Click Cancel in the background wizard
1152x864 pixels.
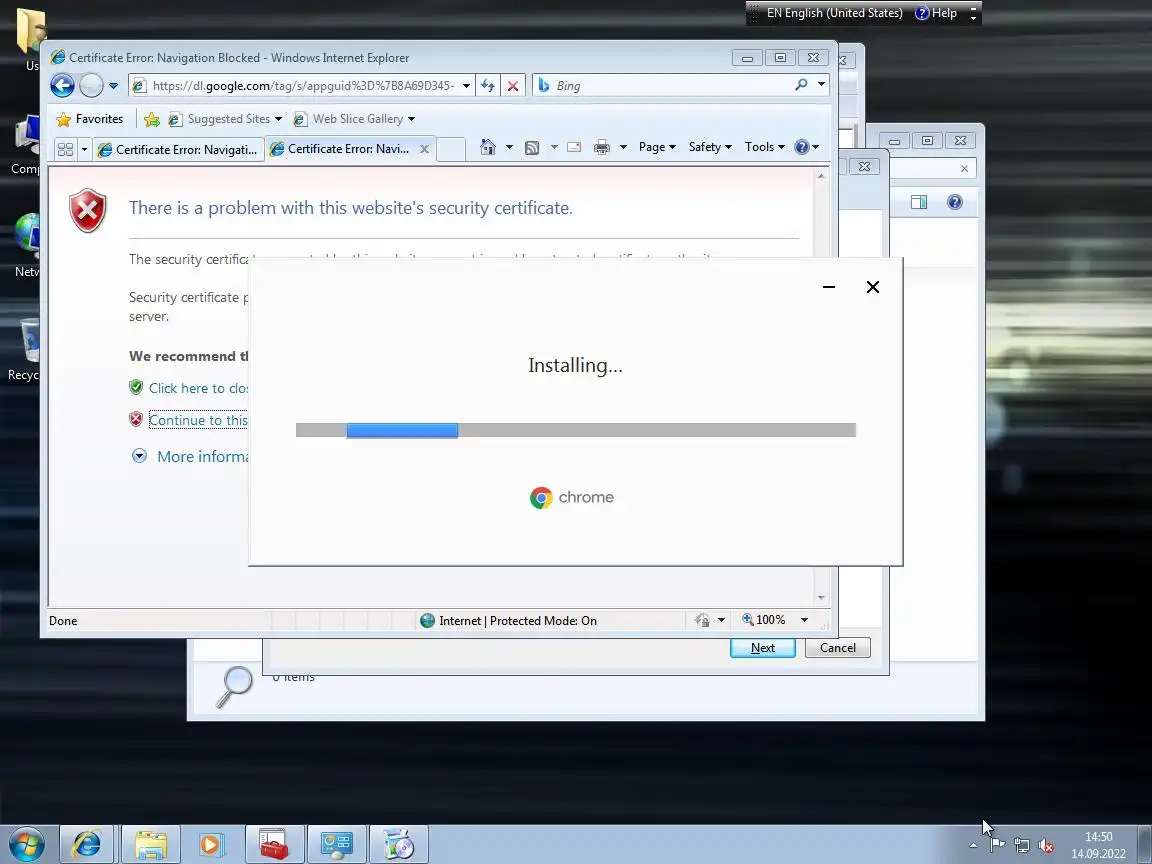coord(838,647)
